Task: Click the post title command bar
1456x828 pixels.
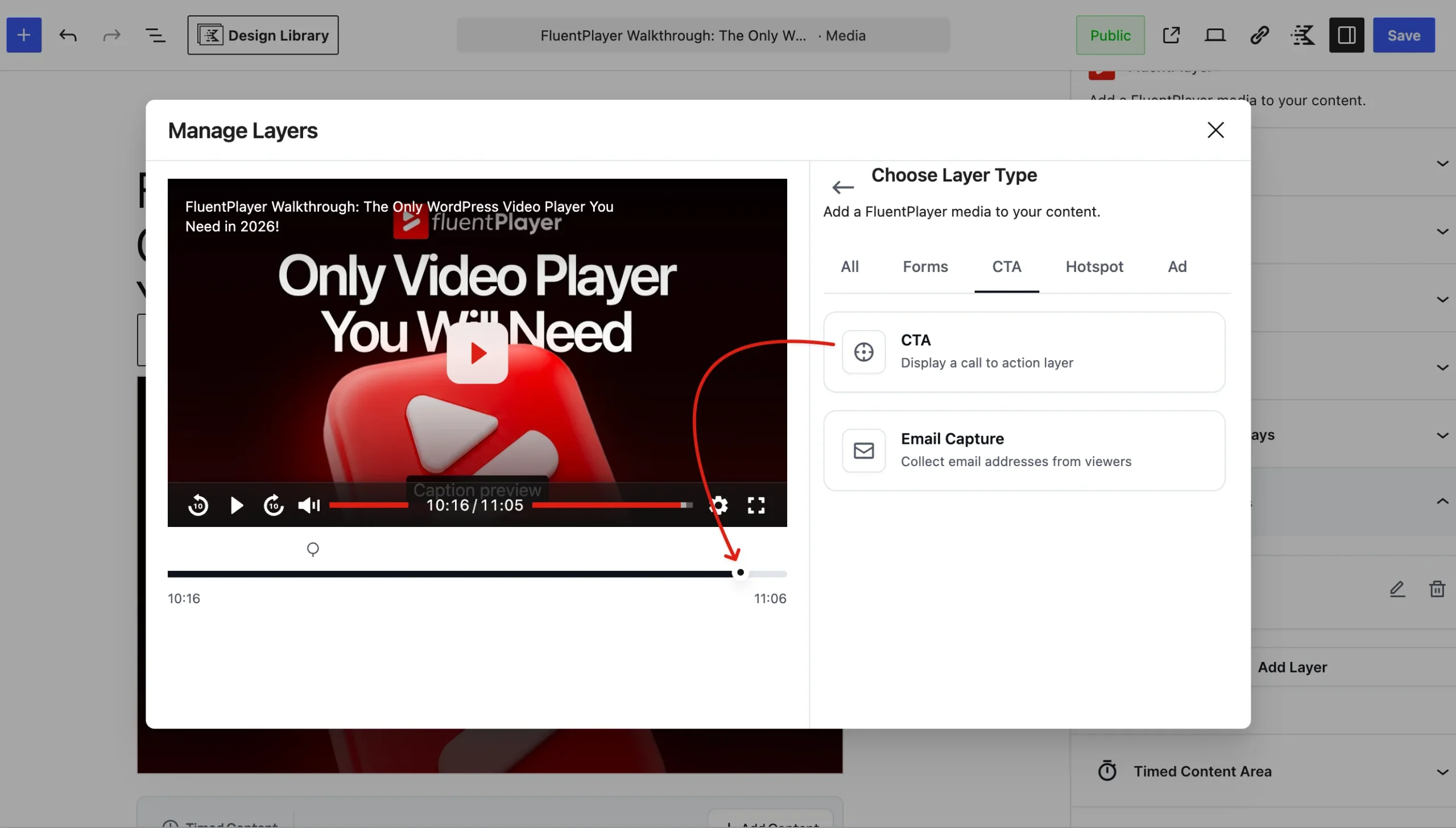Action: [703, 35]
